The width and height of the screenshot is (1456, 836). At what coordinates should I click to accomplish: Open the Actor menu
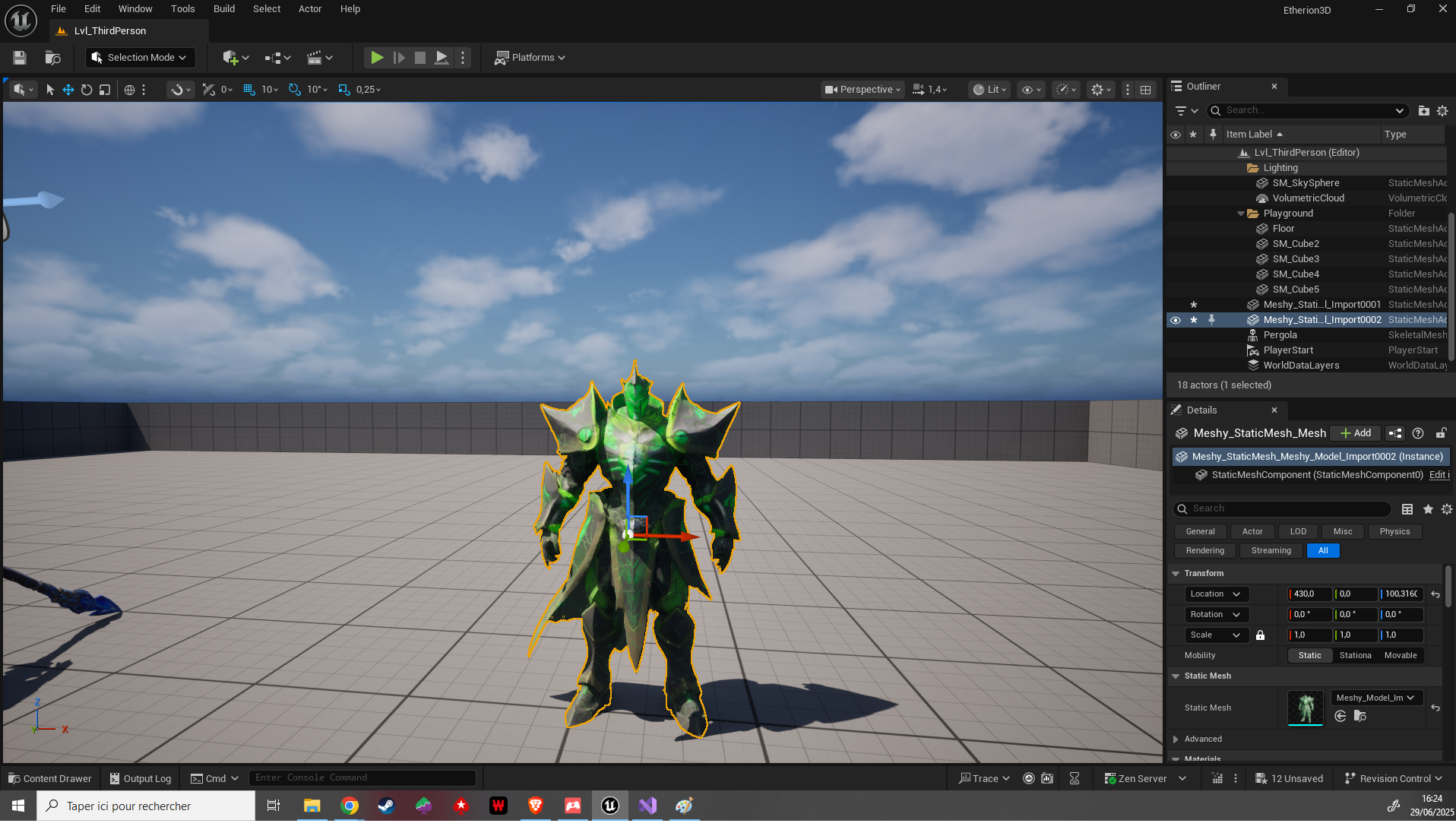[310, 9]
